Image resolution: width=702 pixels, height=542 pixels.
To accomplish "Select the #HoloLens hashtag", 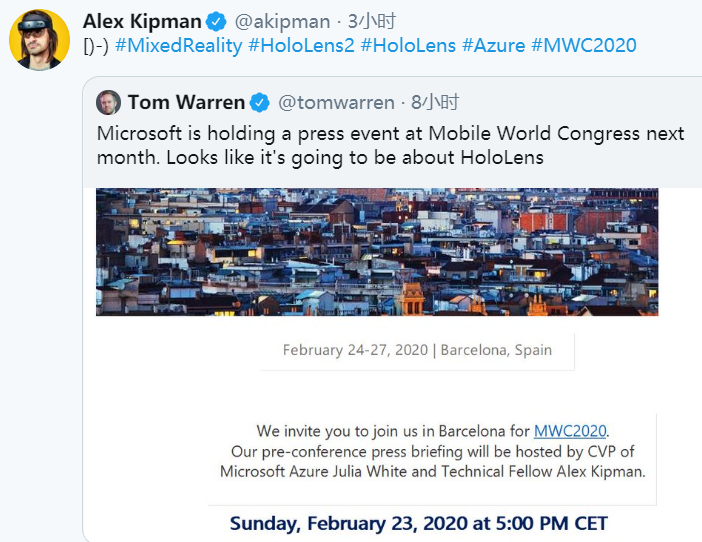I will (x=409, y=46).
